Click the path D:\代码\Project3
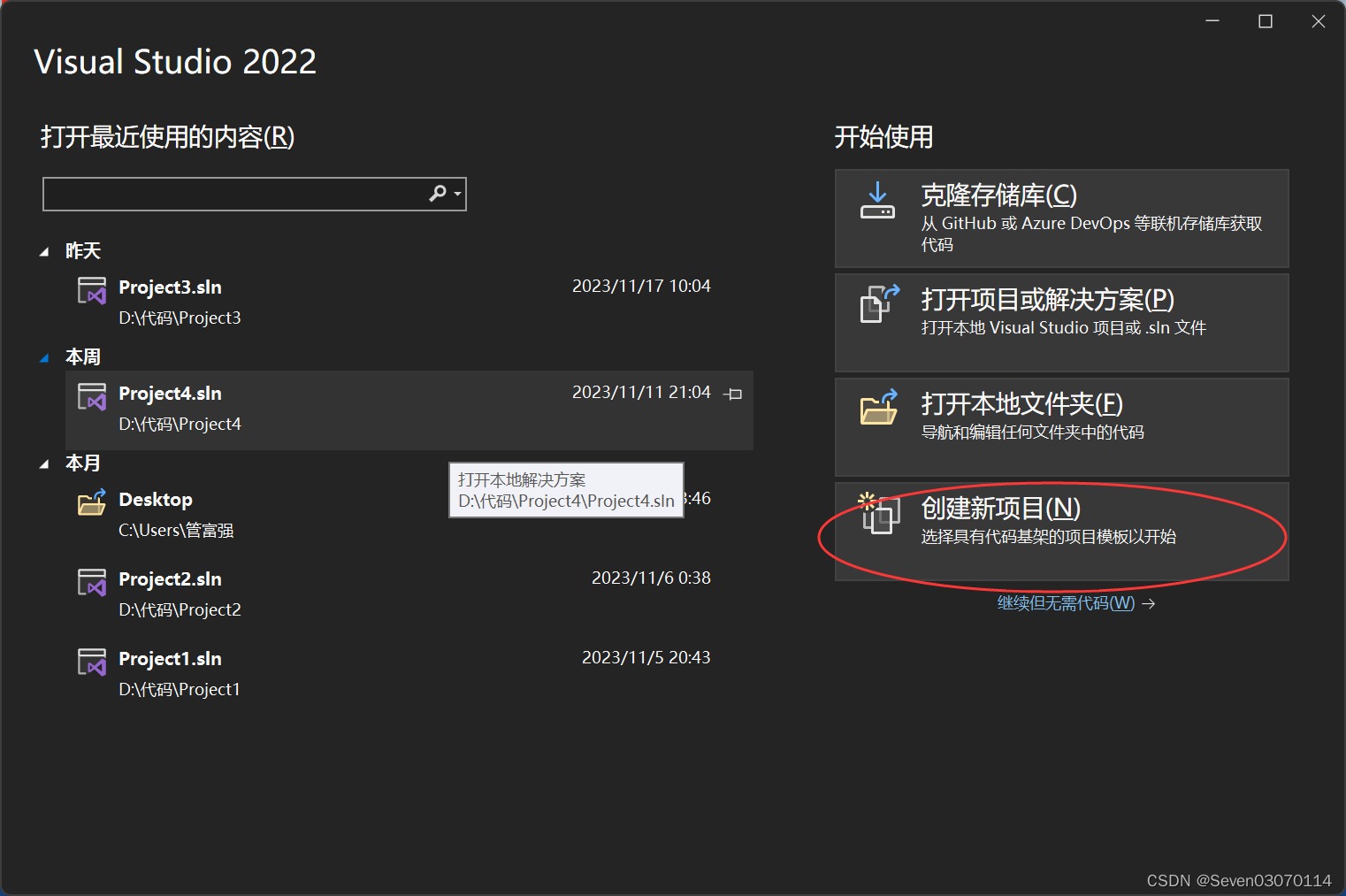 (180, 318)
